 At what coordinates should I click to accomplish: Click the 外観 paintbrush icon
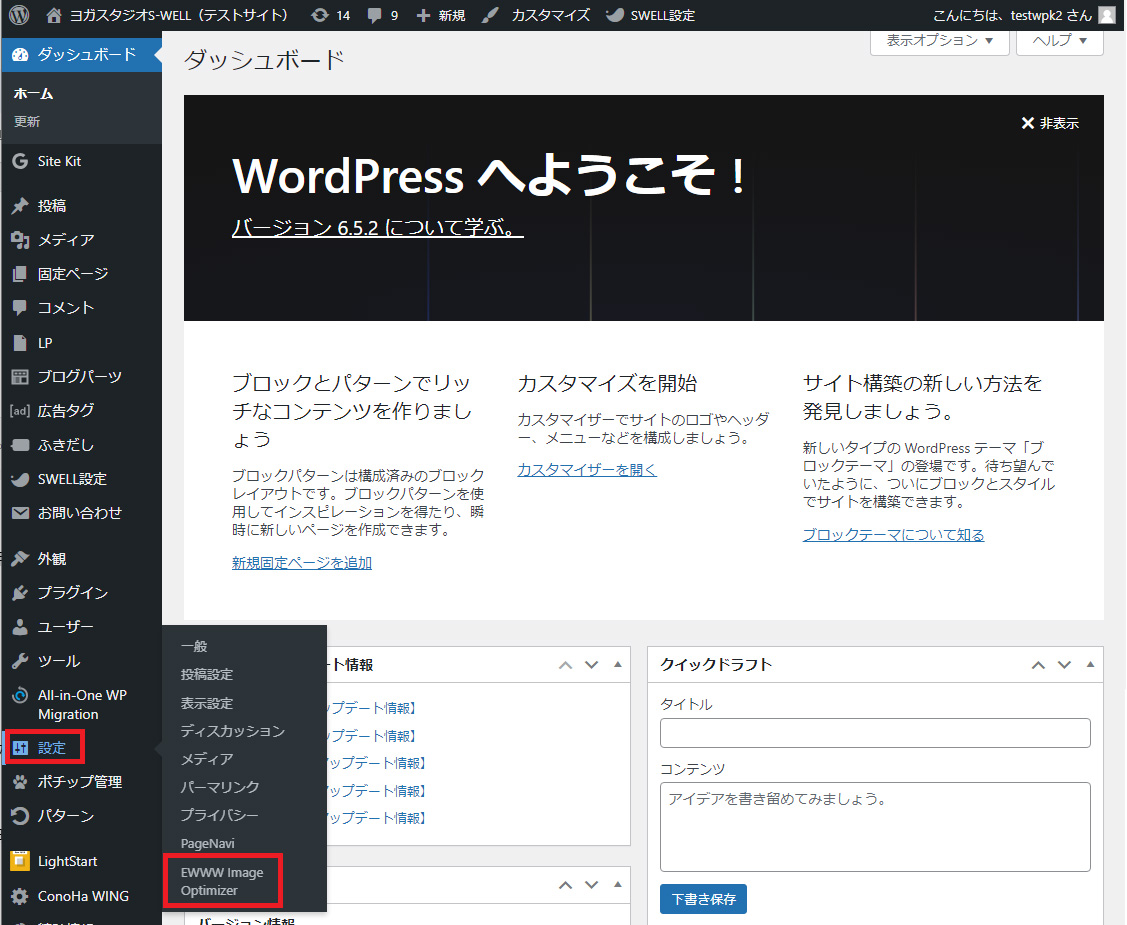[20, 558]
